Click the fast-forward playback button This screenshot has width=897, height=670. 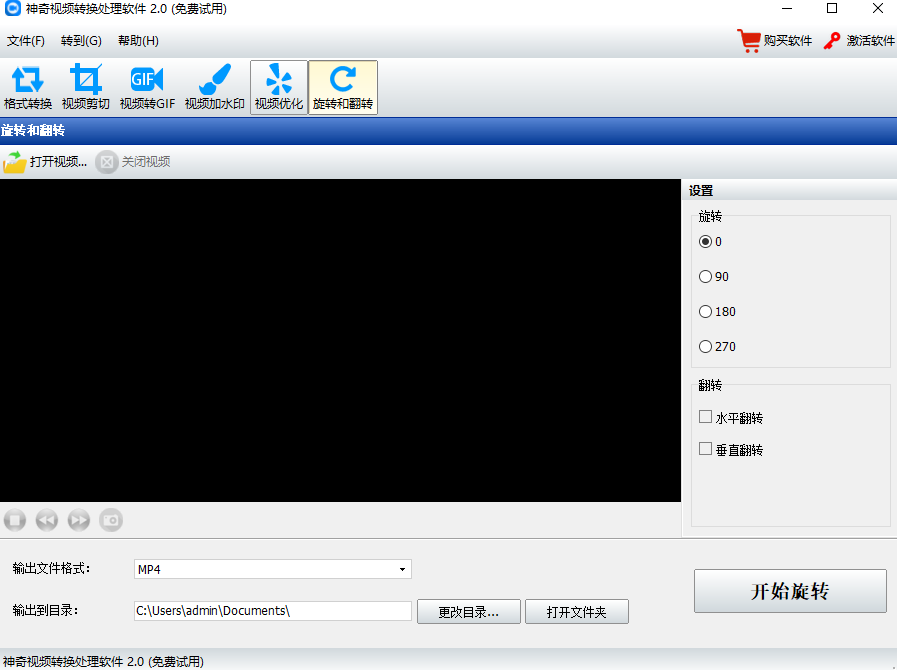click(79, 520)
